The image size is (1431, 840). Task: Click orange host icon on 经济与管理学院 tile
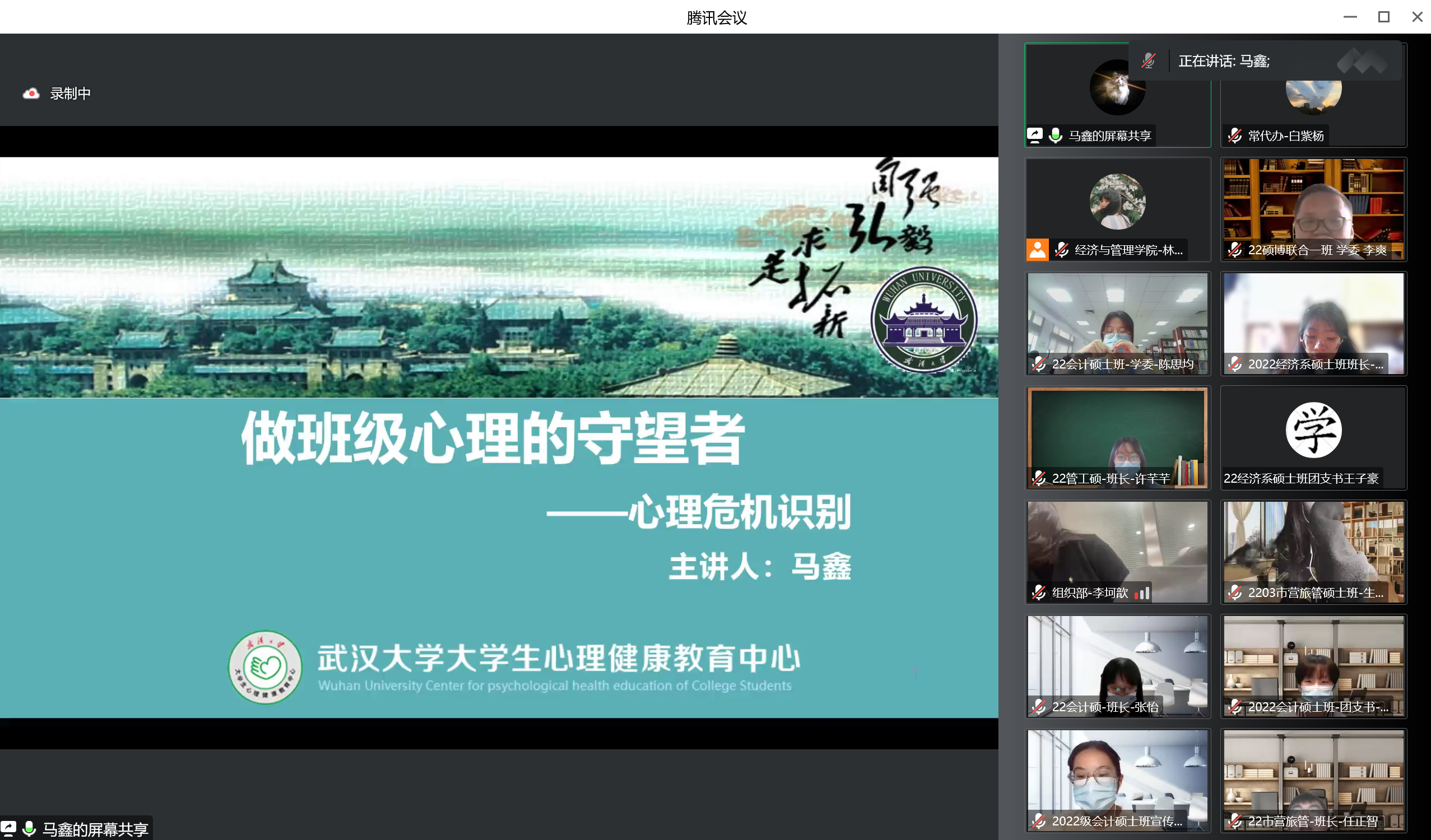tap(1038, 250)
